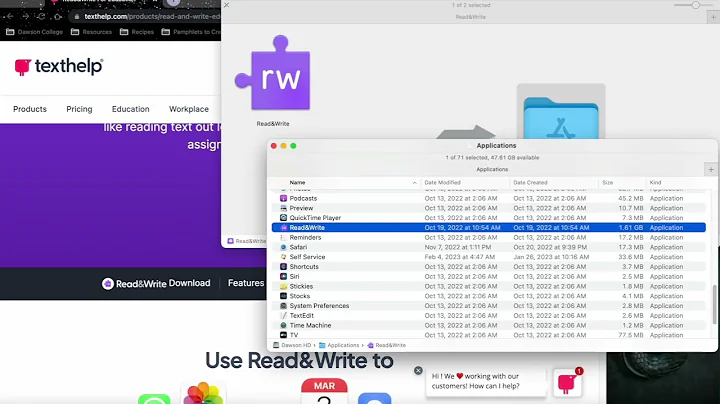This screenshot has width=720, height=404.
Task: Sort by Date Created column
Action: [x=554, y=183]
